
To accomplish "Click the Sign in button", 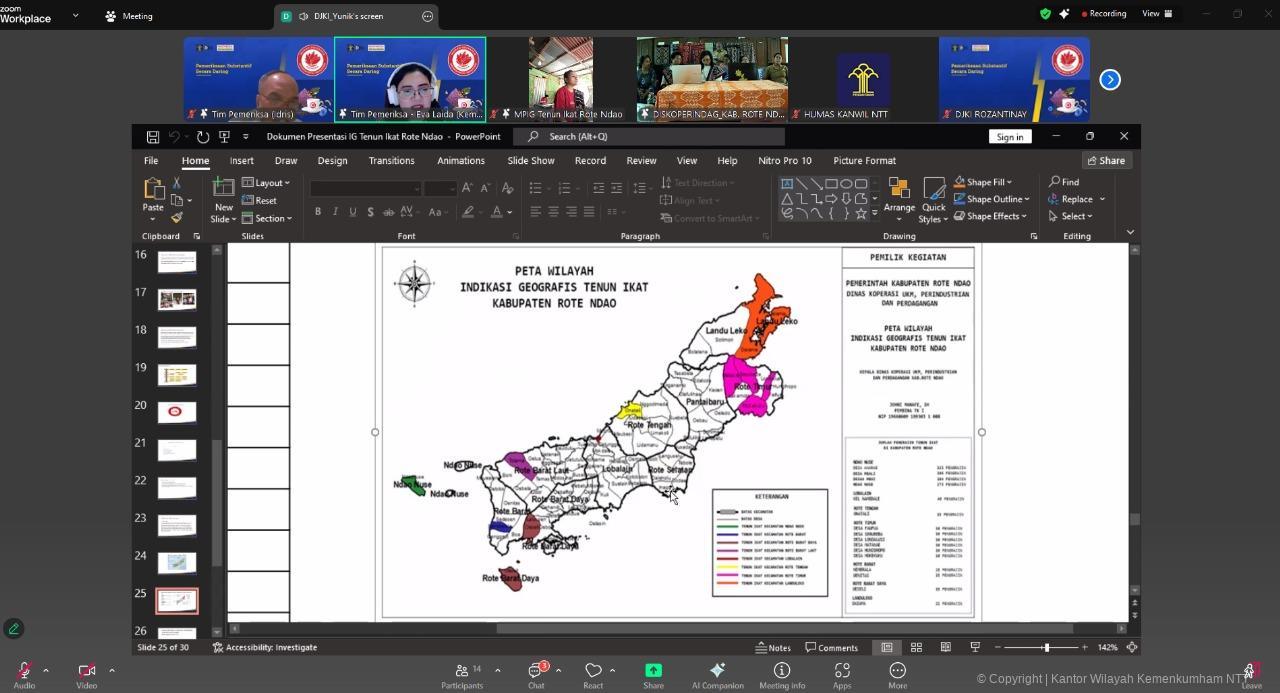I will point(1009,137).
